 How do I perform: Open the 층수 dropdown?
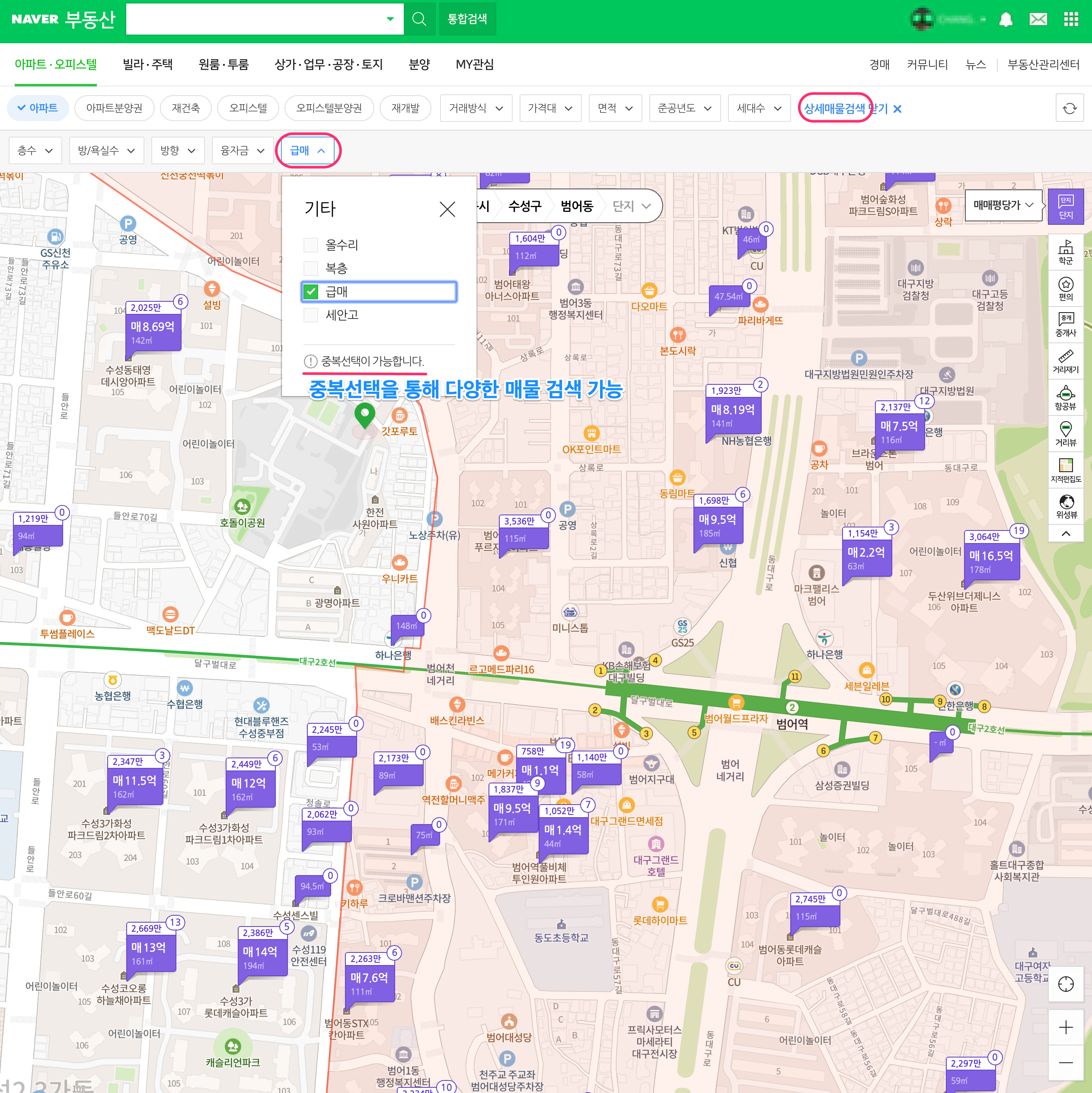pos(35,150)
